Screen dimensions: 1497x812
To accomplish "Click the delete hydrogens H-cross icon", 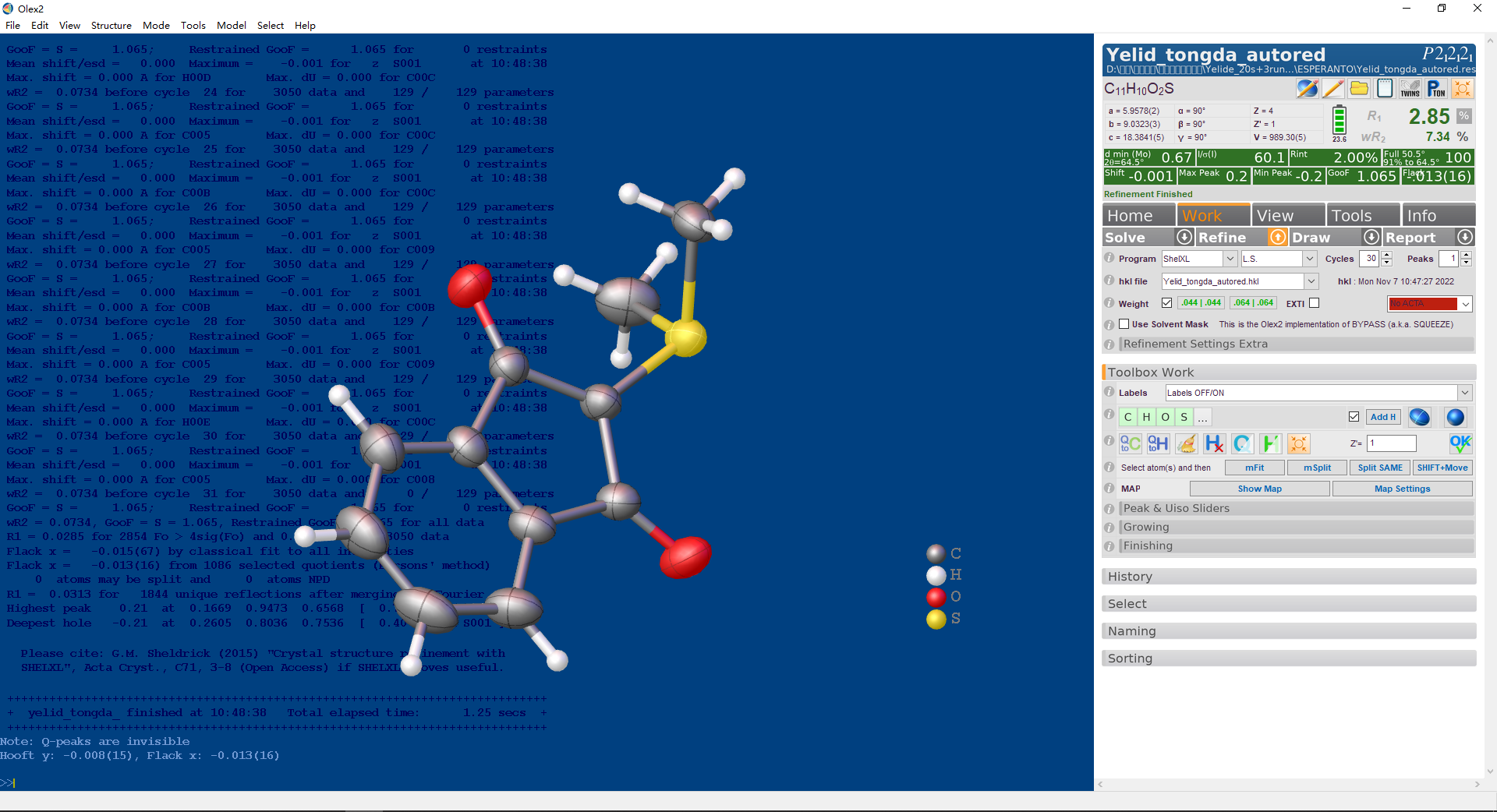I will pyautogui.click(x=1215, y=444).
